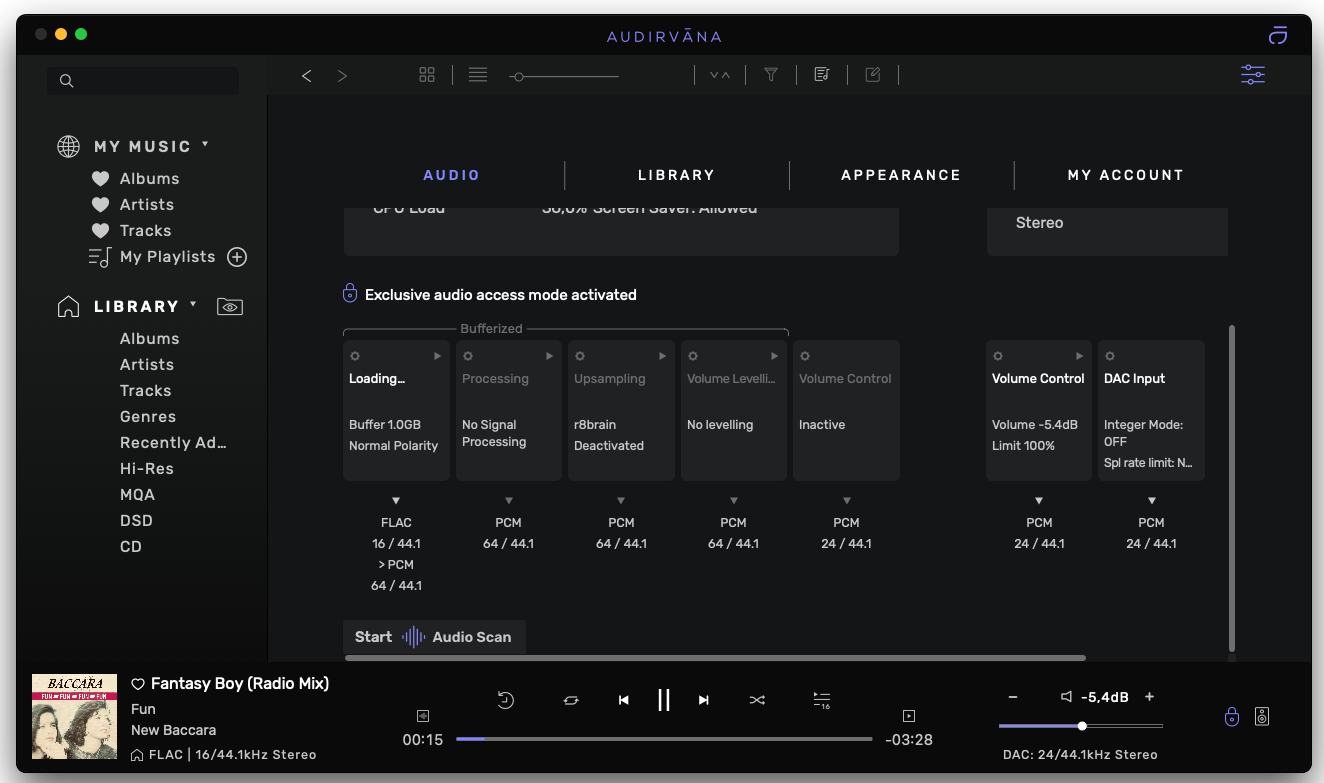Expand the My Music section arrow
The image size is (1324, 783).
pyautogui.click(x=205, y=145)
